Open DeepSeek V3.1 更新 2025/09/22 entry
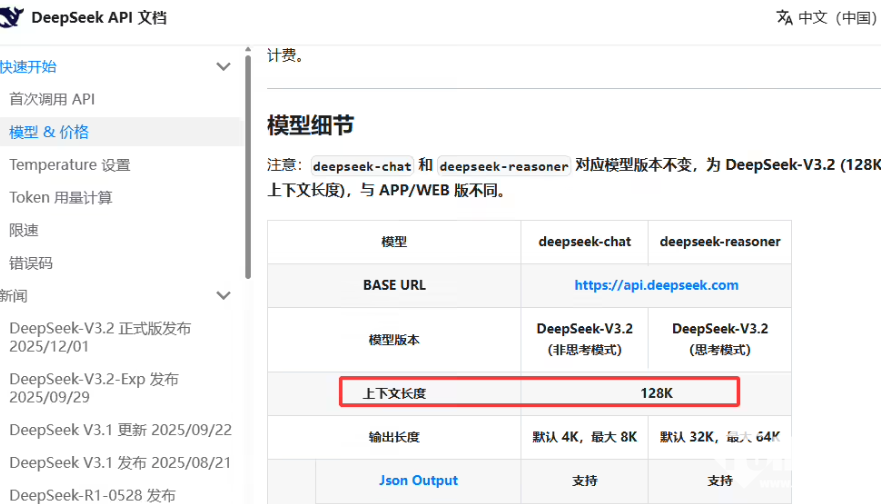 (120, 429)
